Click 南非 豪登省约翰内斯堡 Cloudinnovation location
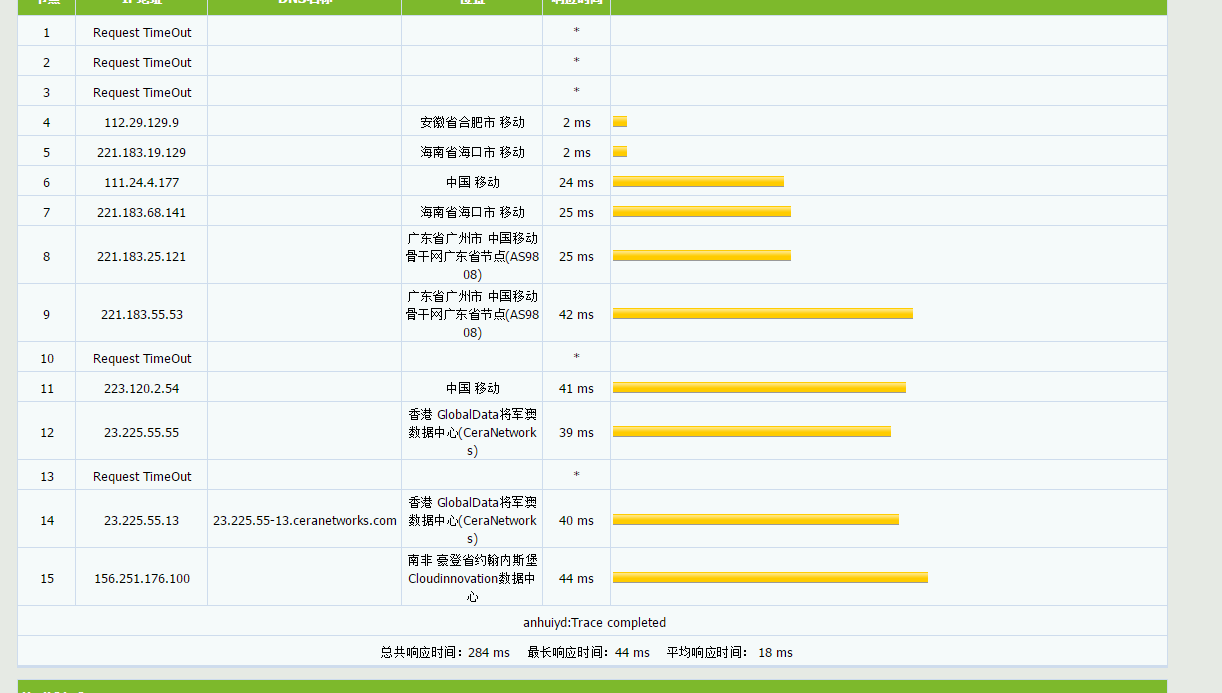The image size is (1222, 693). [x=472, y=578]
